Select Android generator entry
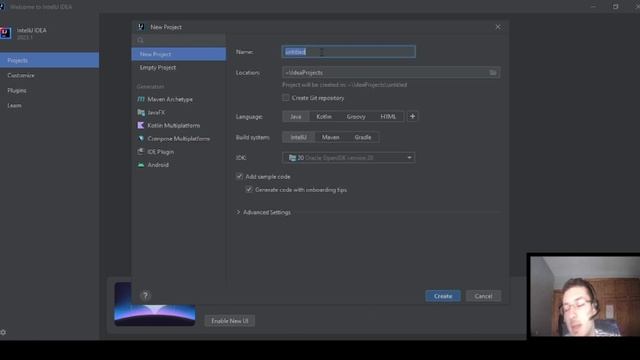The image size is (640, 360). (x=179, y=165)
